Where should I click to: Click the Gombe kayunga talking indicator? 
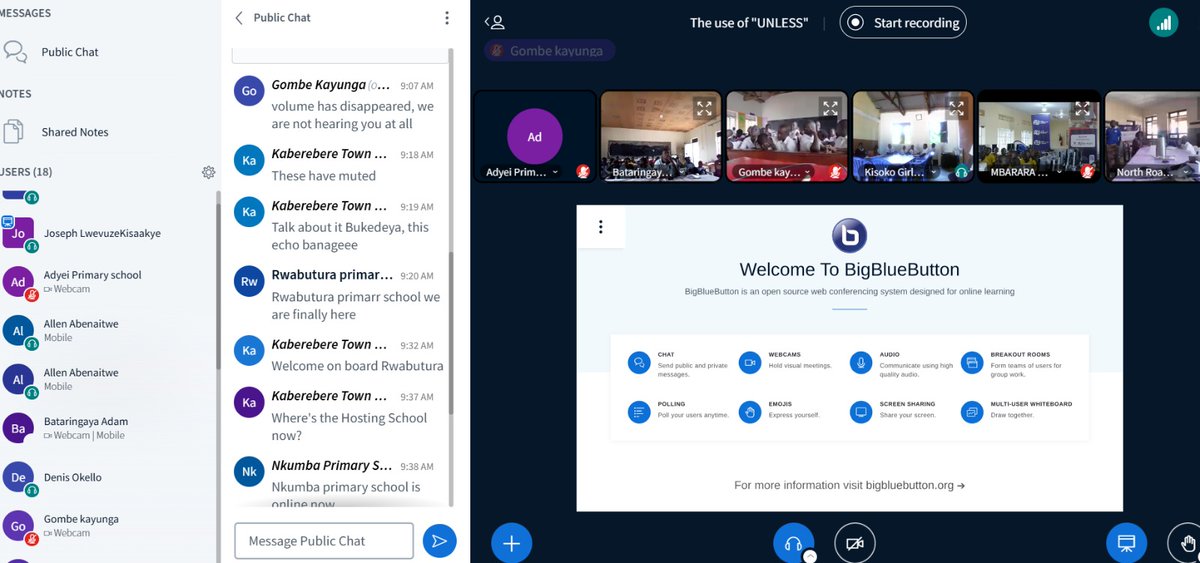[549, 50]
